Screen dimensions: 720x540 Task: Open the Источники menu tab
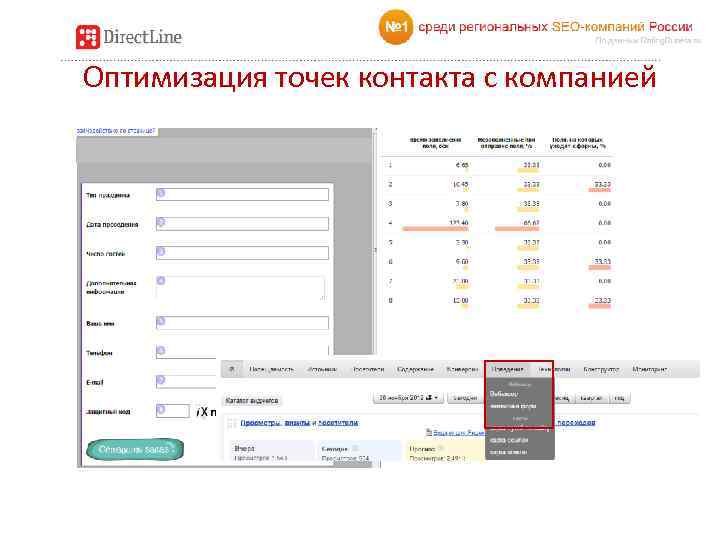[x=322, y=369]
